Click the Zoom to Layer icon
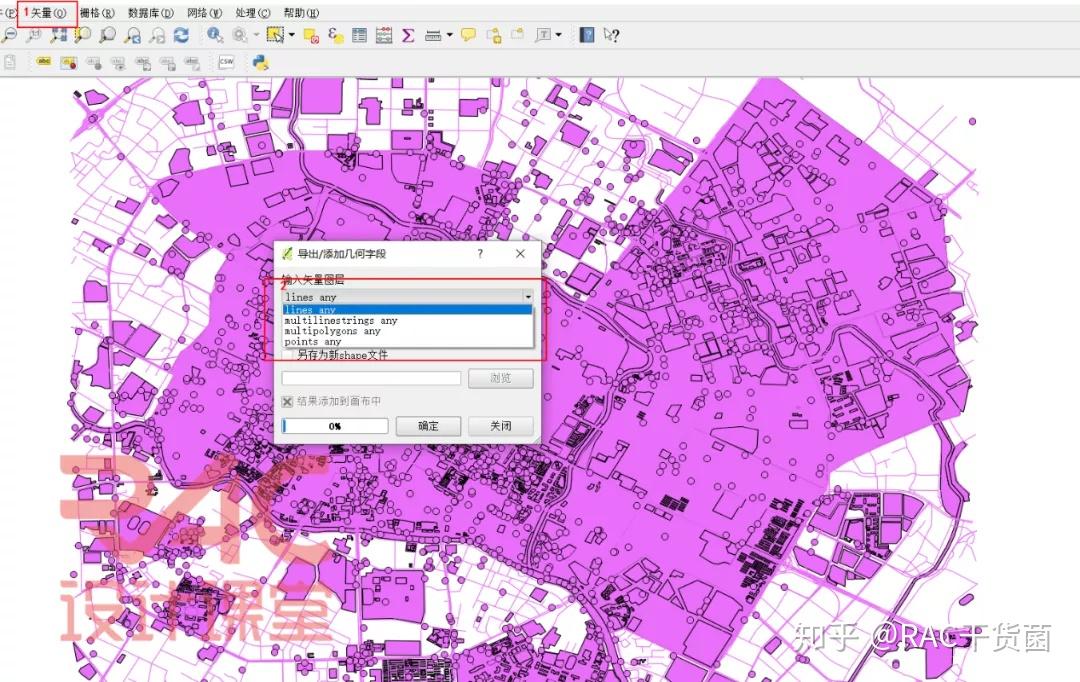The image size is (1080, 682). coord(107,35)
